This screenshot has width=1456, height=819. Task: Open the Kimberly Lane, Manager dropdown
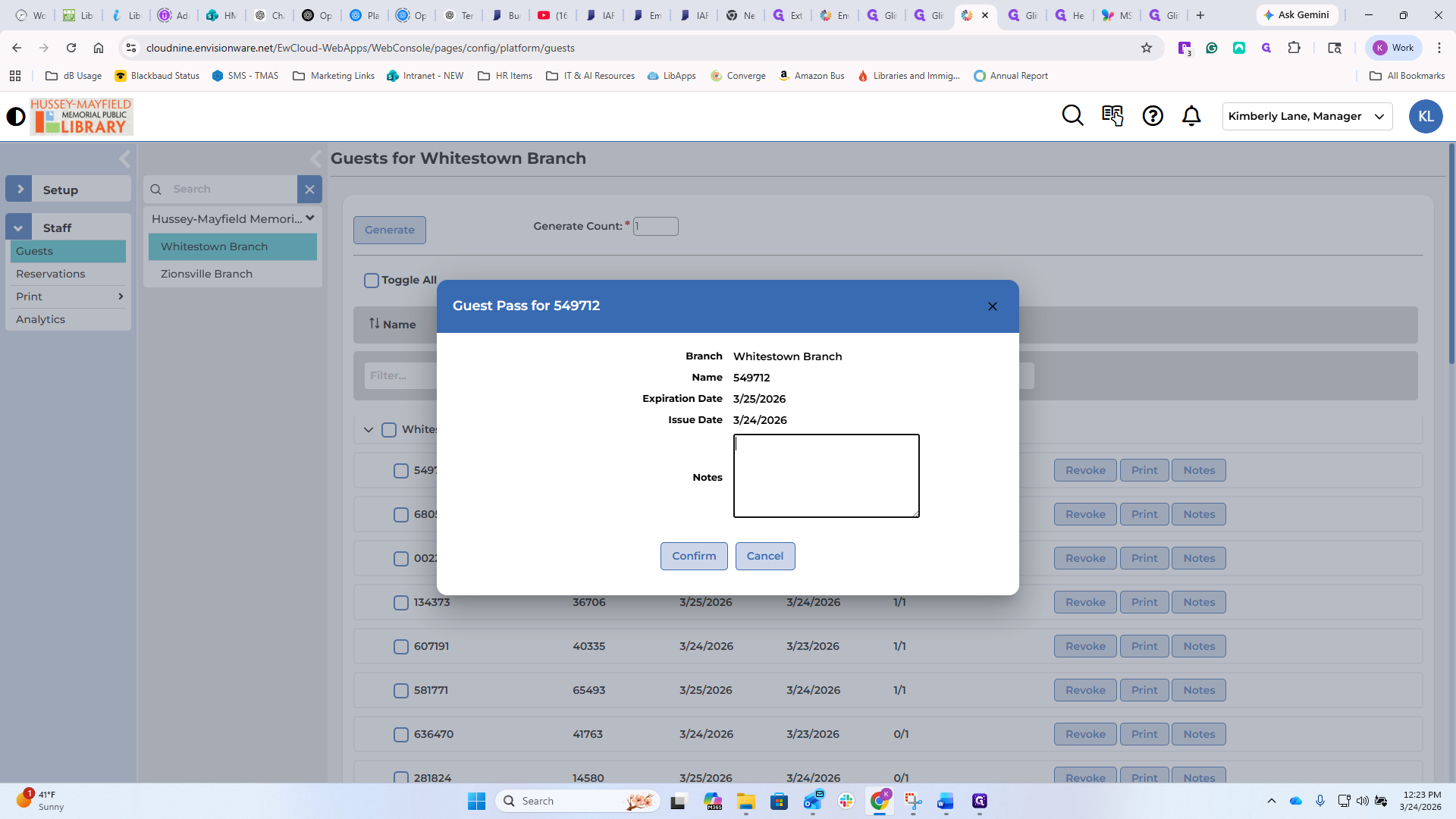point(1307,116)
